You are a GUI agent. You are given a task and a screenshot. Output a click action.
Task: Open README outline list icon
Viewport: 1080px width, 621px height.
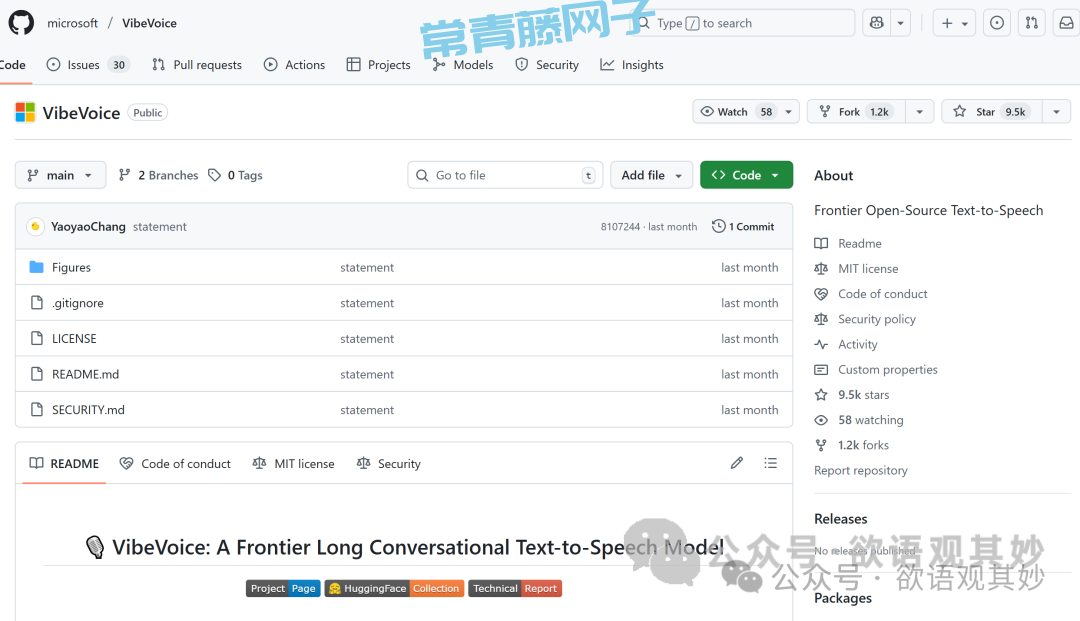coord(770,463)
